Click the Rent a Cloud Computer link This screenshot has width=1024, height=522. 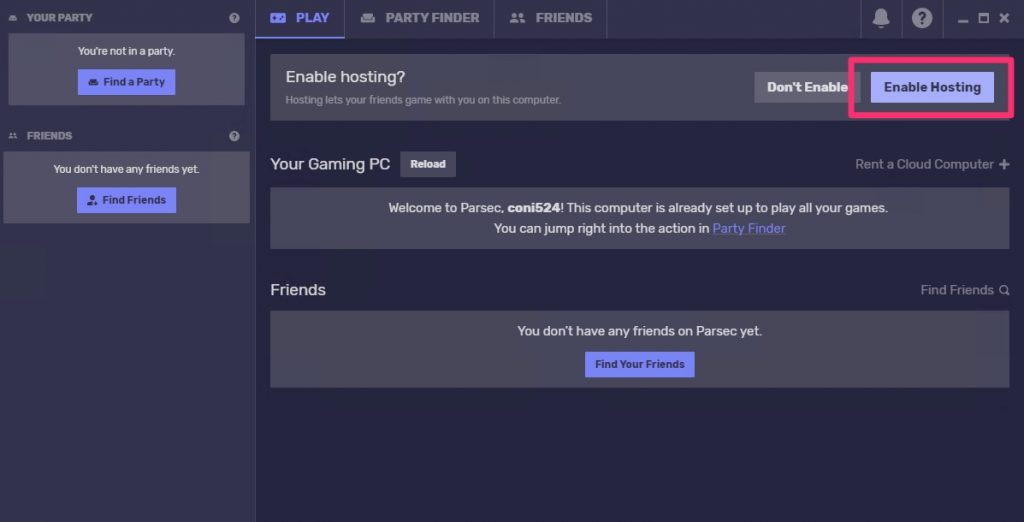[x=924, y=164]
